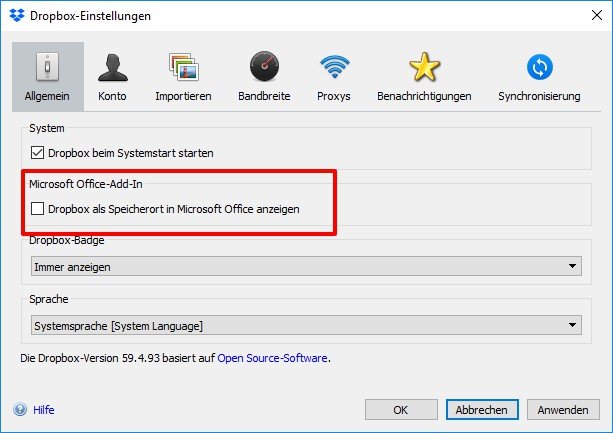Open the Sprache dropdown arrow
613x433 pixels.
click(572, 325)
